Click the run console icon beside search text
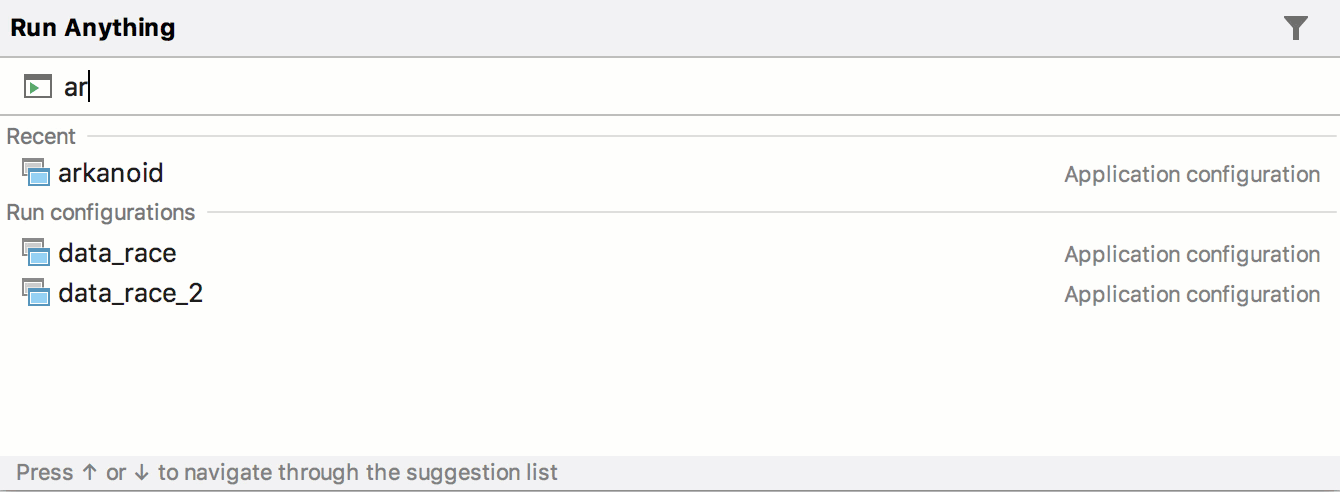This screenshot has height=492, width=1340. (x=37, y=87)
